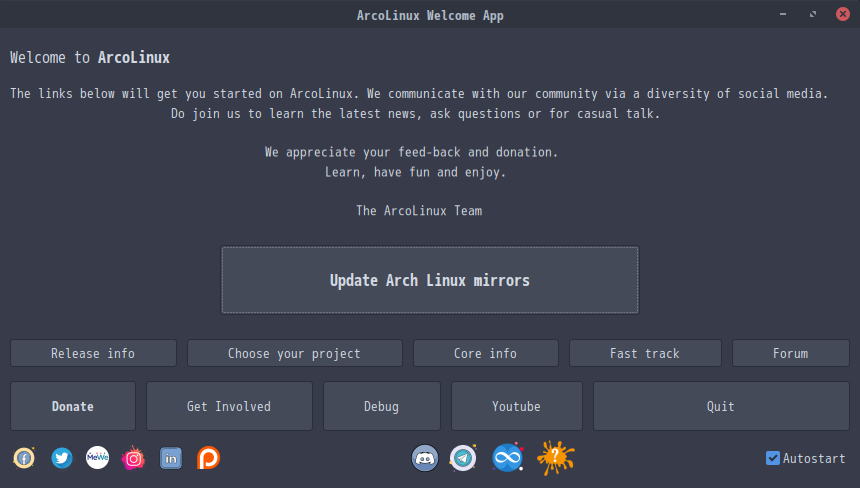The height and width of the screenshot is (488, 860).
Task: Visit the Forum button
Action: pyautogui.click(x=790, y=353)
